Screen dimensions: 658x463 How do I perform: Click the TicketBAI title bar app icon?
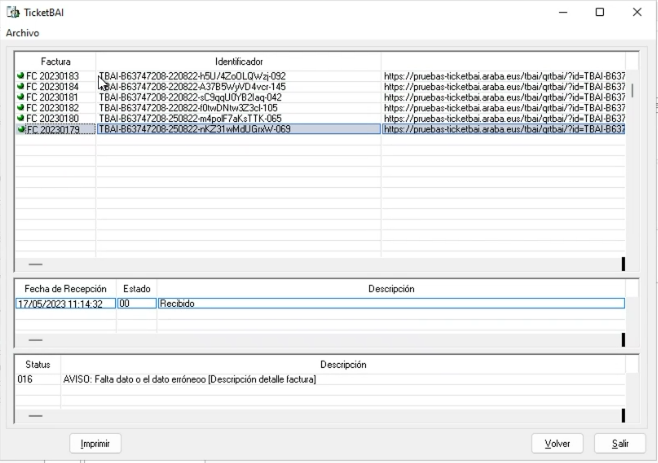point(13,12)
